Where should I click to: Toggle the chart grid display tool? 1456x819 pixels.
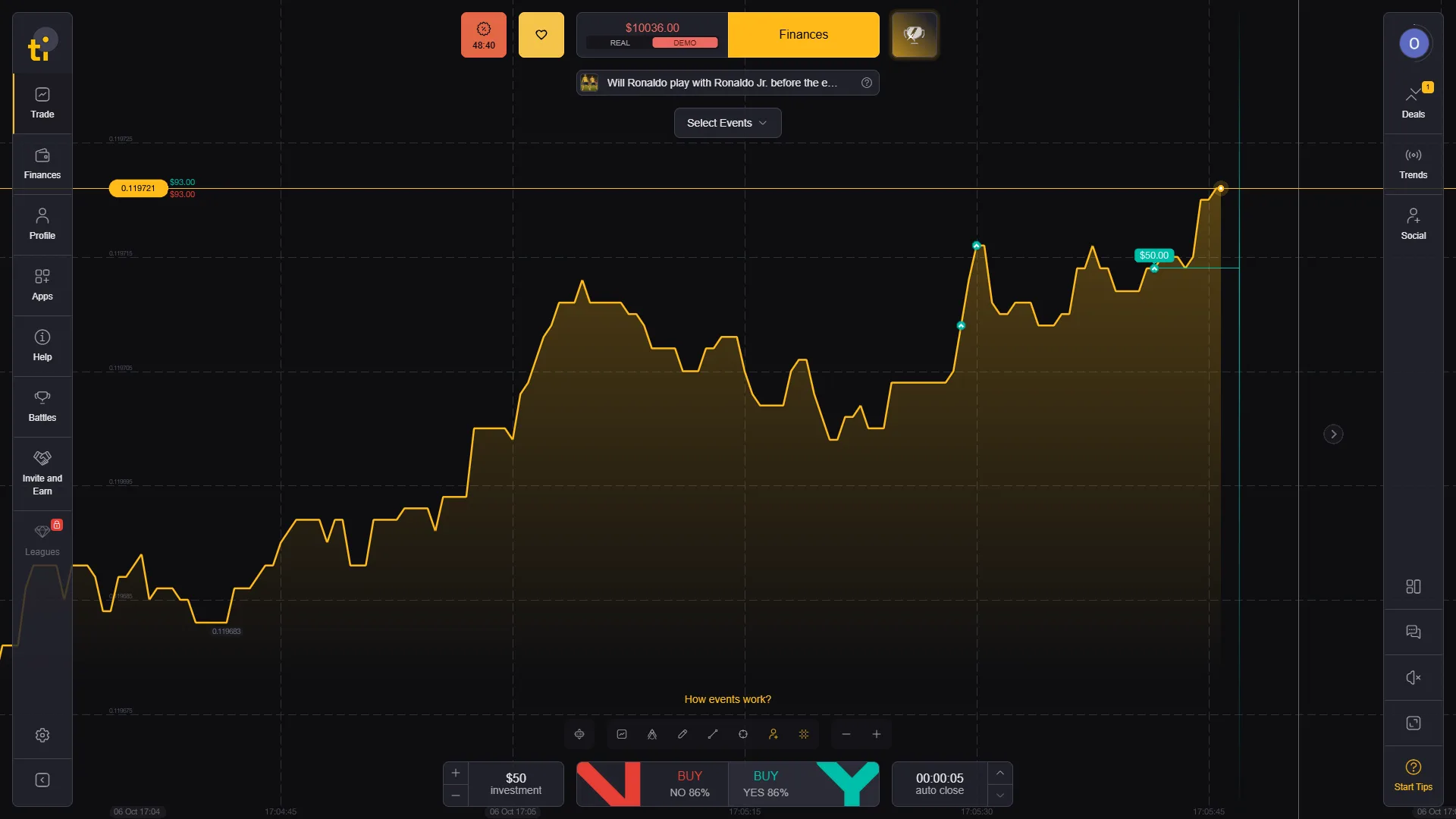(x=804, y=734)
